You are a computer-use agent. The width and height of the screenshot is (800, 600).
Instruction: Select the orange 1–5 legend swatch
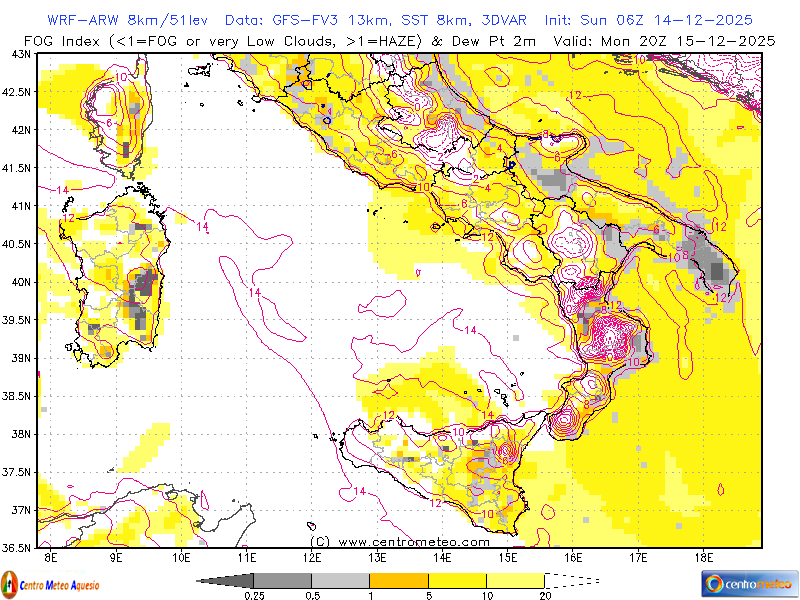tap(398, 580)
